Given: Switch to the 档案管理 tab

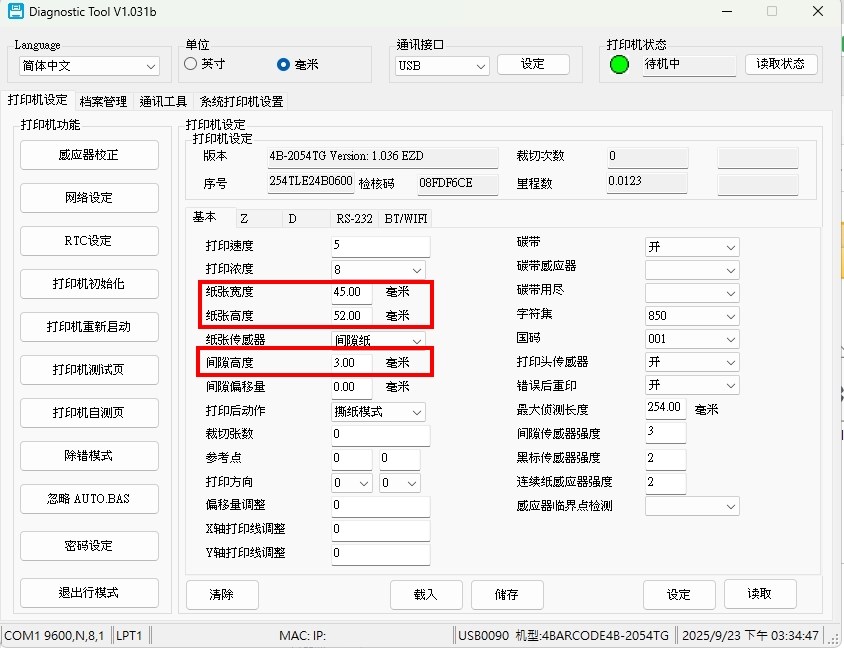Looking at the screenshot, I should pos(103,101).
